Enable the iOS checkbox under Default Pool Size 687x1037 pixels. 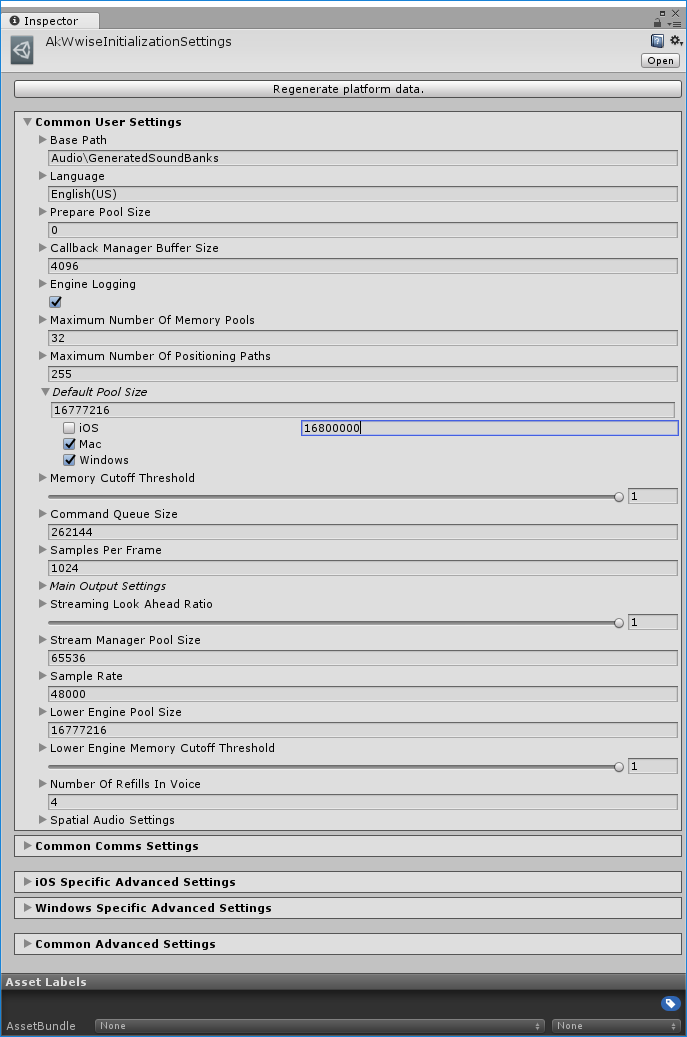pos(70,428)
